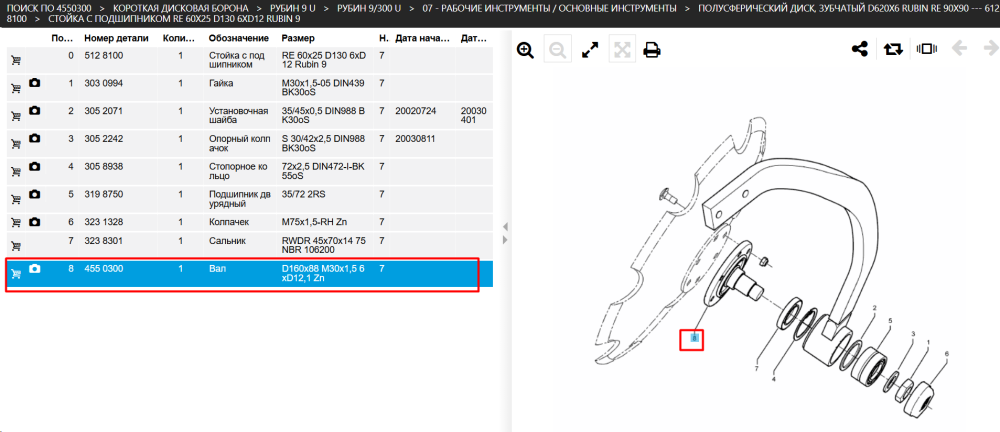The image size is (1000, 432).
Task: Open the РУБИН 9 U breadcrumb
Action: (293, 8)
